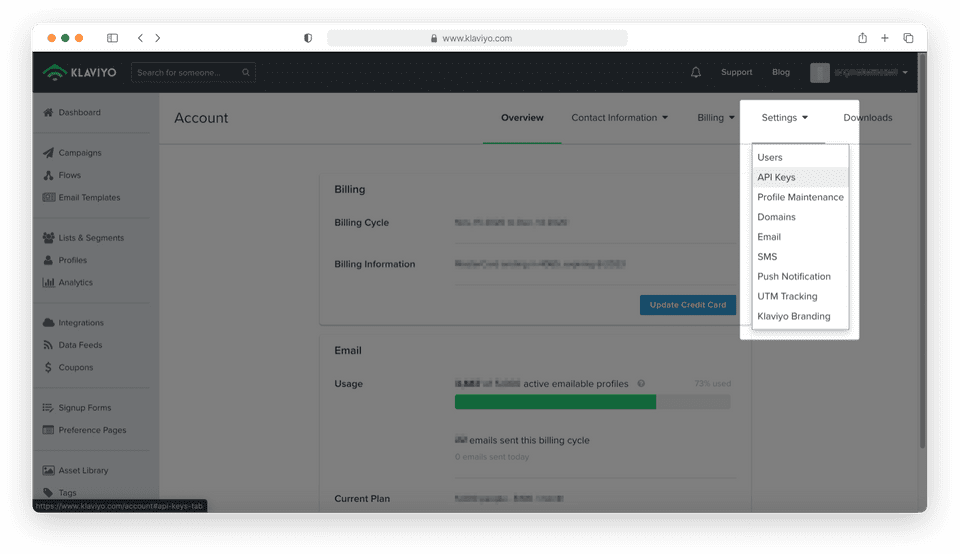This screenshot has height=554, width=960.
Task: Click the Klaviyo logo
Action: pos(80,72)
